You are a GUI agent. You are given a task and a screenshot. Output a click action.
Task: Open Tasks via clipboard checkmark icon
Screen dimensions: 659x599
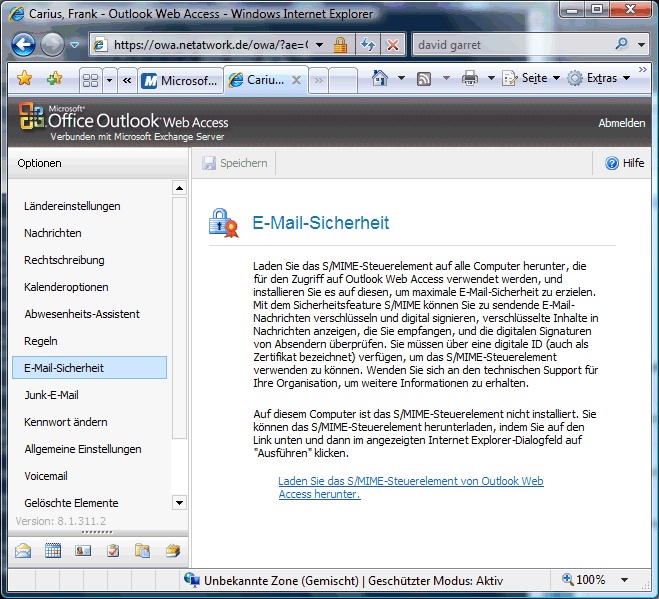(x=113, y=551)
